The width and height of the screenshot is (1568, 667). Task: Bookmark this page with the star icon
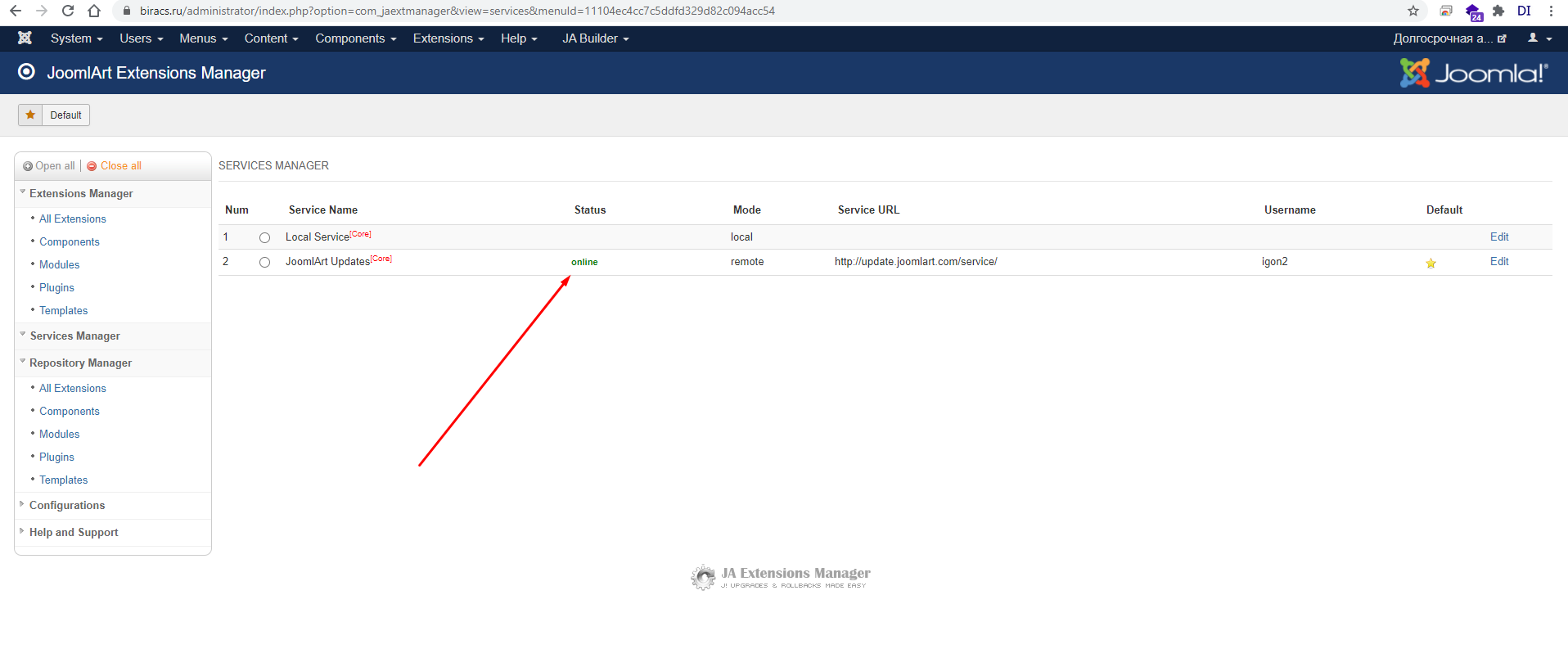1413,11
